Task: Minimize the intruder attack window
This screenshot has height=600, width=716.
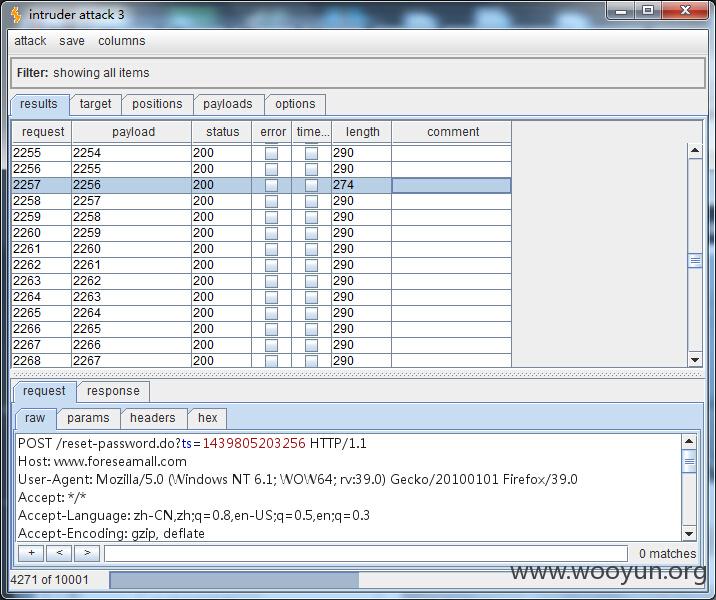Action: pyautogui.click(x=621, y=11)
